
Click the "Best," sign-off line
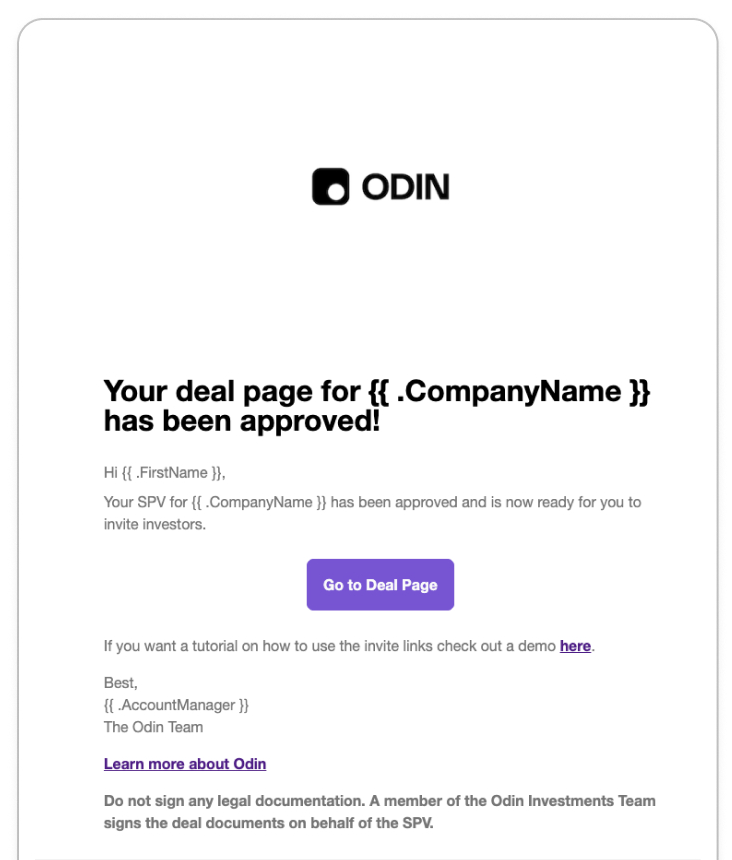click(121, 683)
